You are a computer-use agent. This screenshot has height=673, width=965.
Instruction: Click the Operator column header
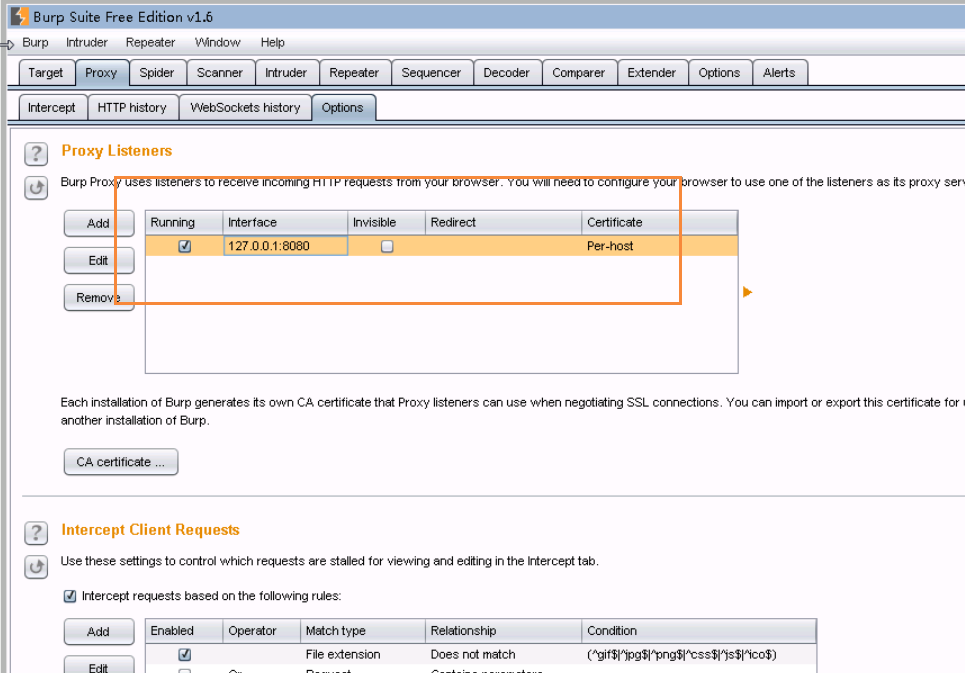click(x=262, y=631)
